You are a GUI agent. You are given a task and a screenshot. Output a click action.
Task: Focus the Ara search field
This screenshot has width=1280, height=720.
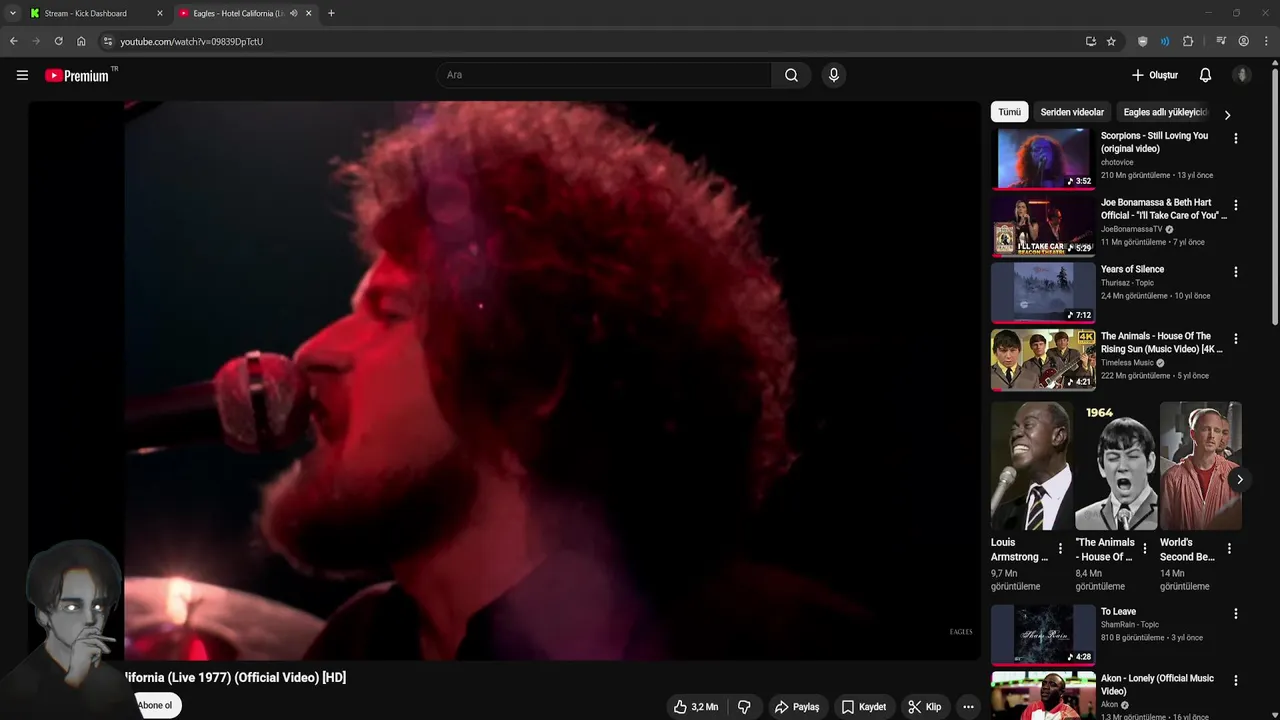point(604,75)
